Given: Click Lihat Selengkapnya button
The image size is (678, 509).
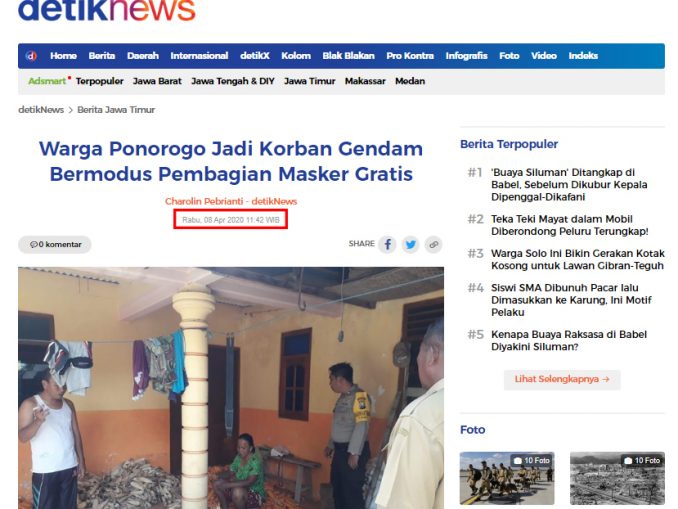Looking at the screenshot, I should (562, 379).
